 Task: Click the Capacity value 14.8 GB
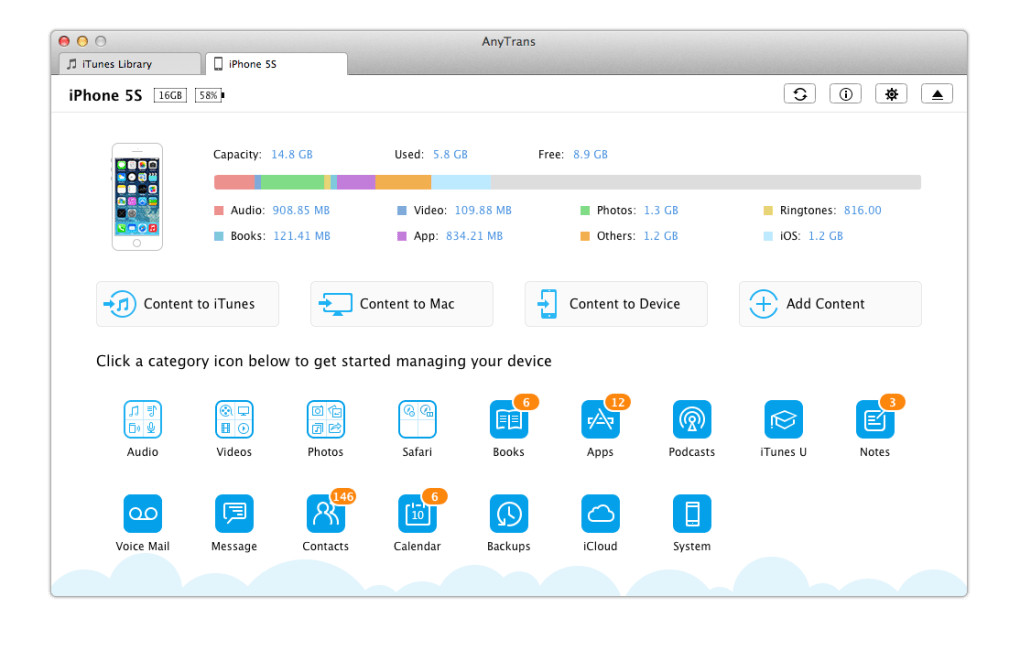(x=292, y=155)
